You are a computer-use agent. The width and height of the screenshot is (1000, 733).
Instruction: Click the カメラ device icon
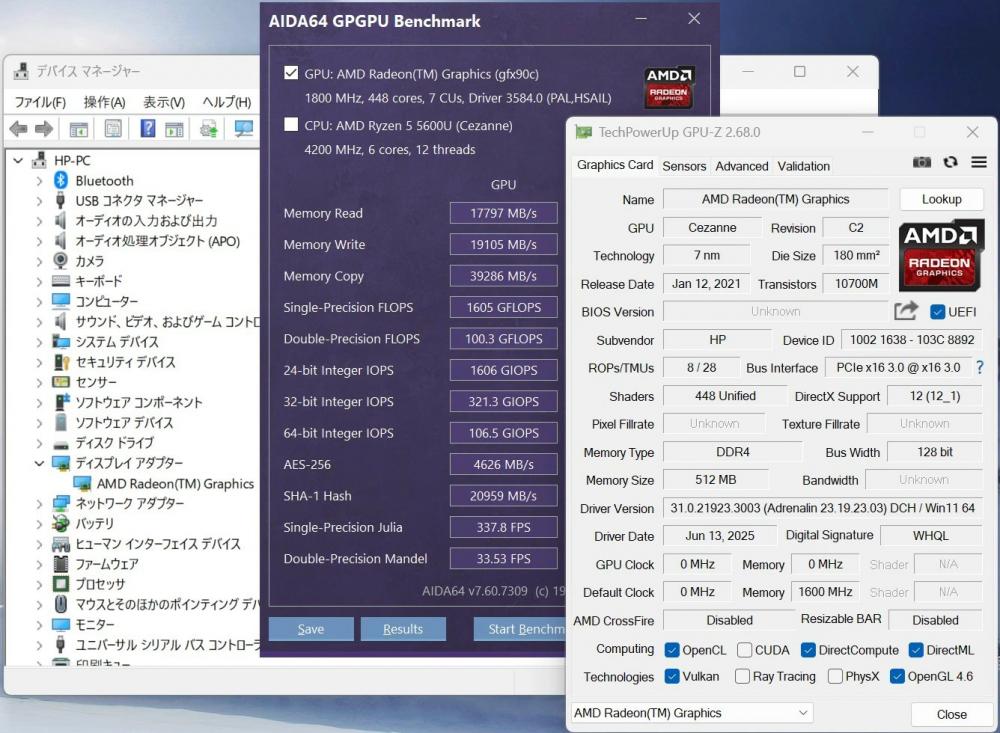pyautogui.click(x=61, y=261)
